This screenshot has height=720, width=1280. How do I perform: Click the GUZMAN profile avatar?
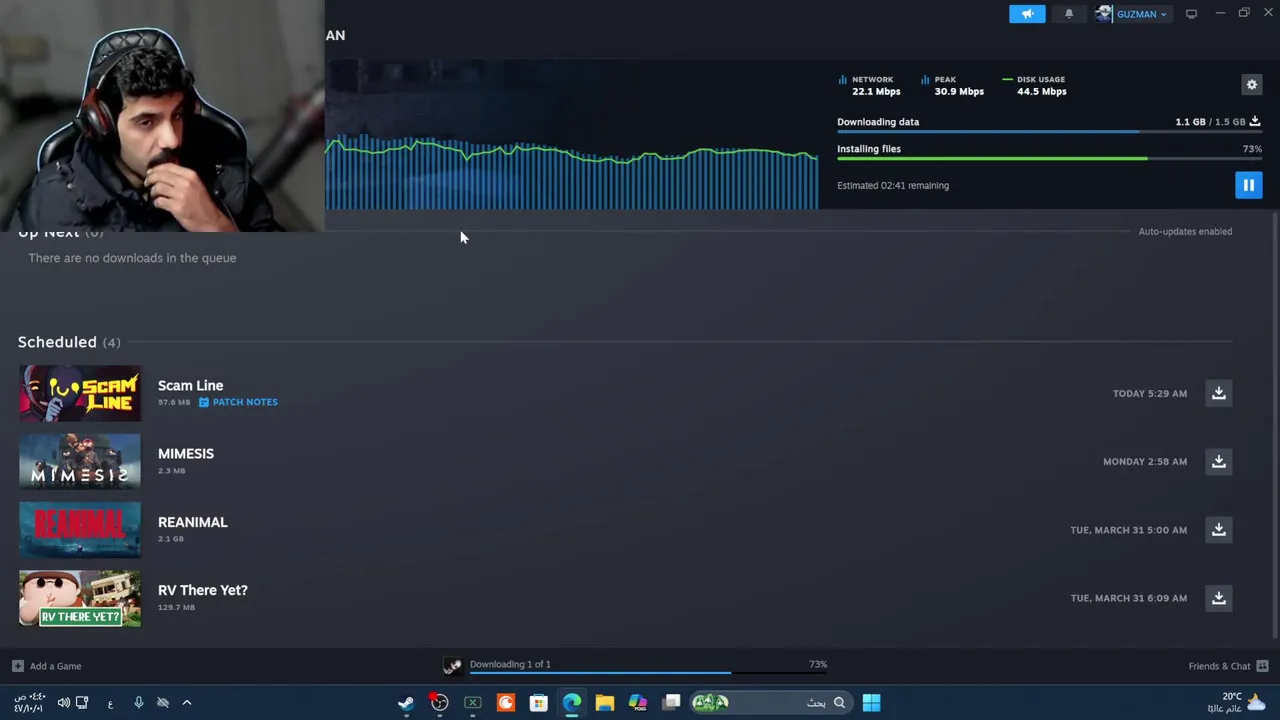point(1104,14)
